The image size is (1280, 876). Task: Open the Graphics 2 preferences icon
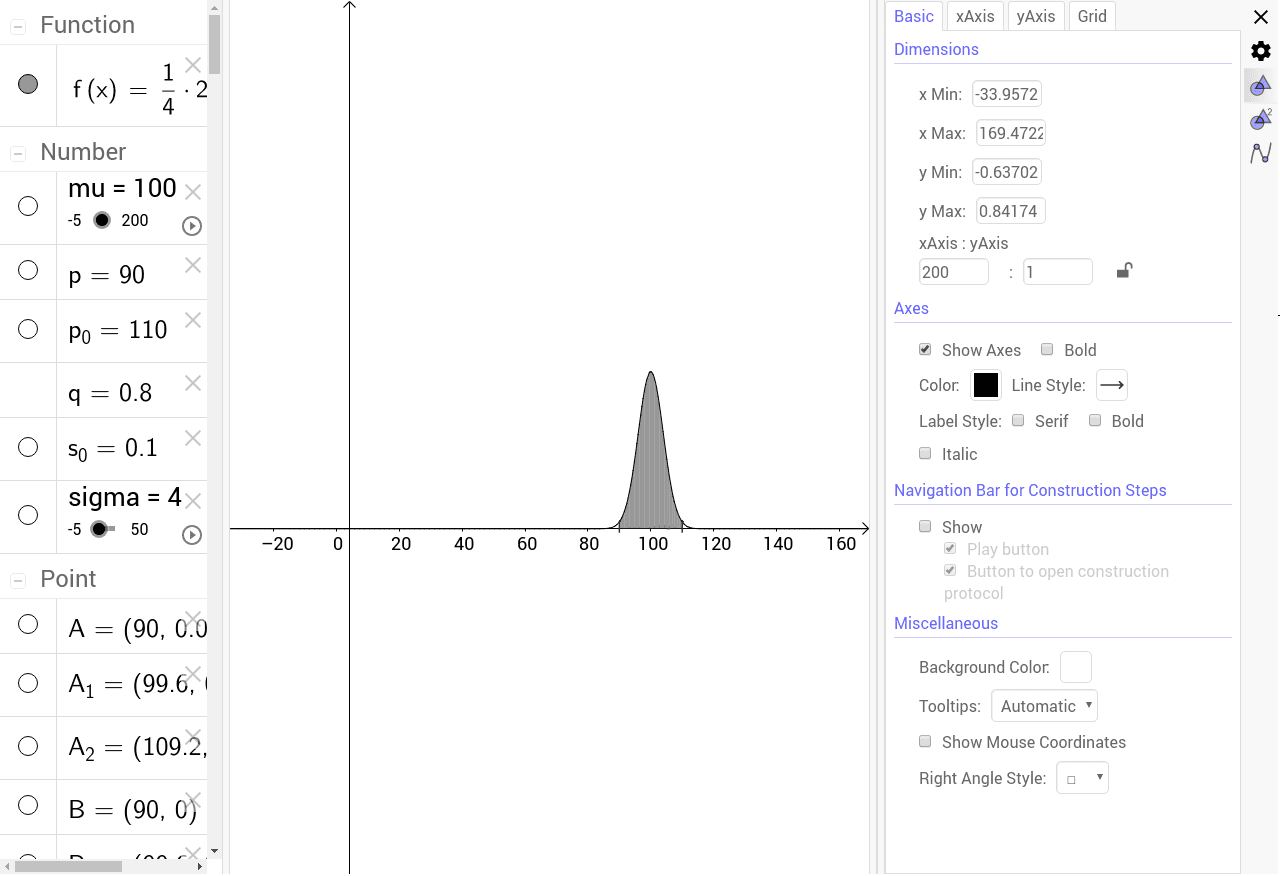1258,119
